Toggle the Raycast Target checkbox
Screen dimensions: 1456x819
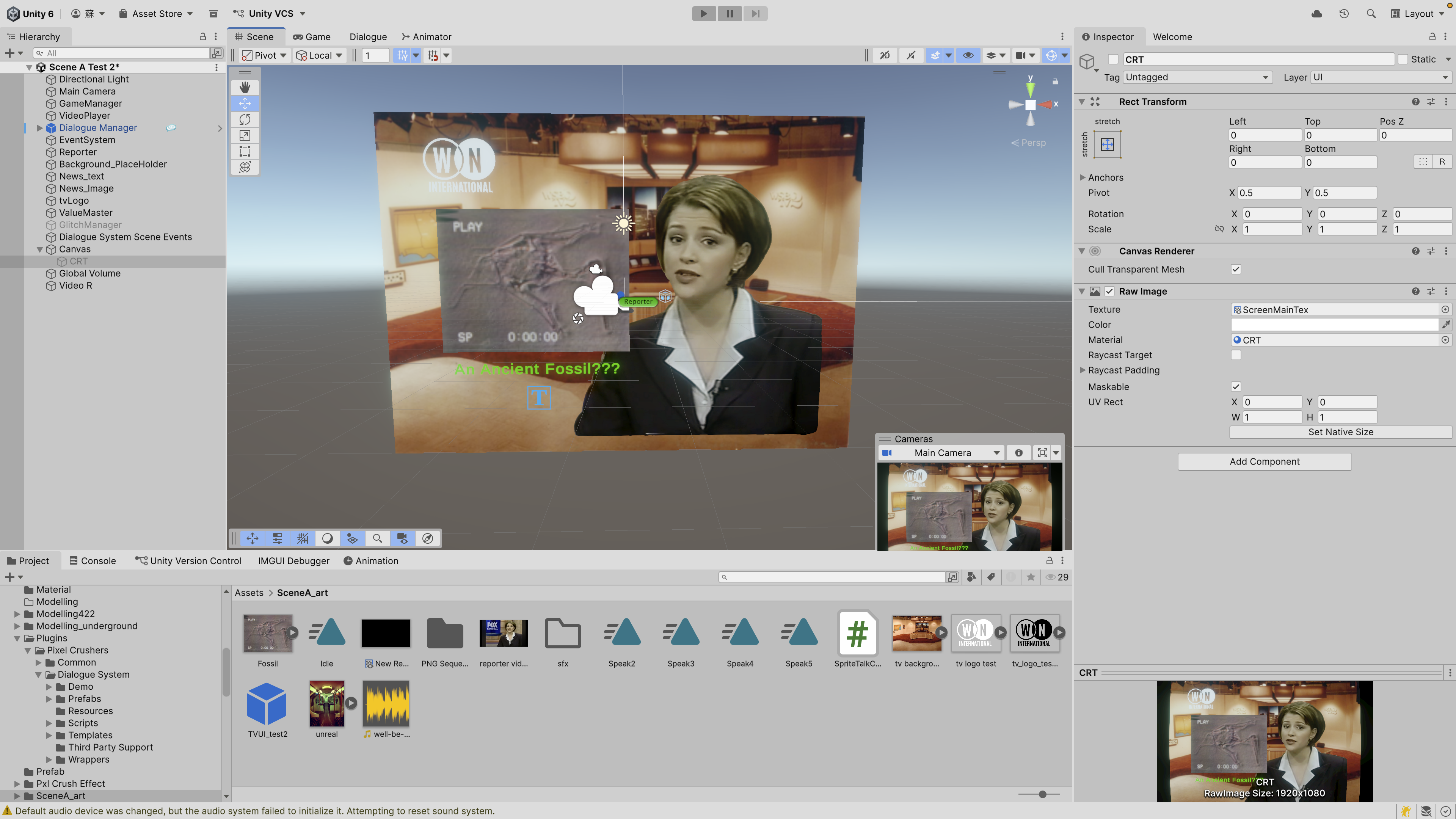point(1236,355)
